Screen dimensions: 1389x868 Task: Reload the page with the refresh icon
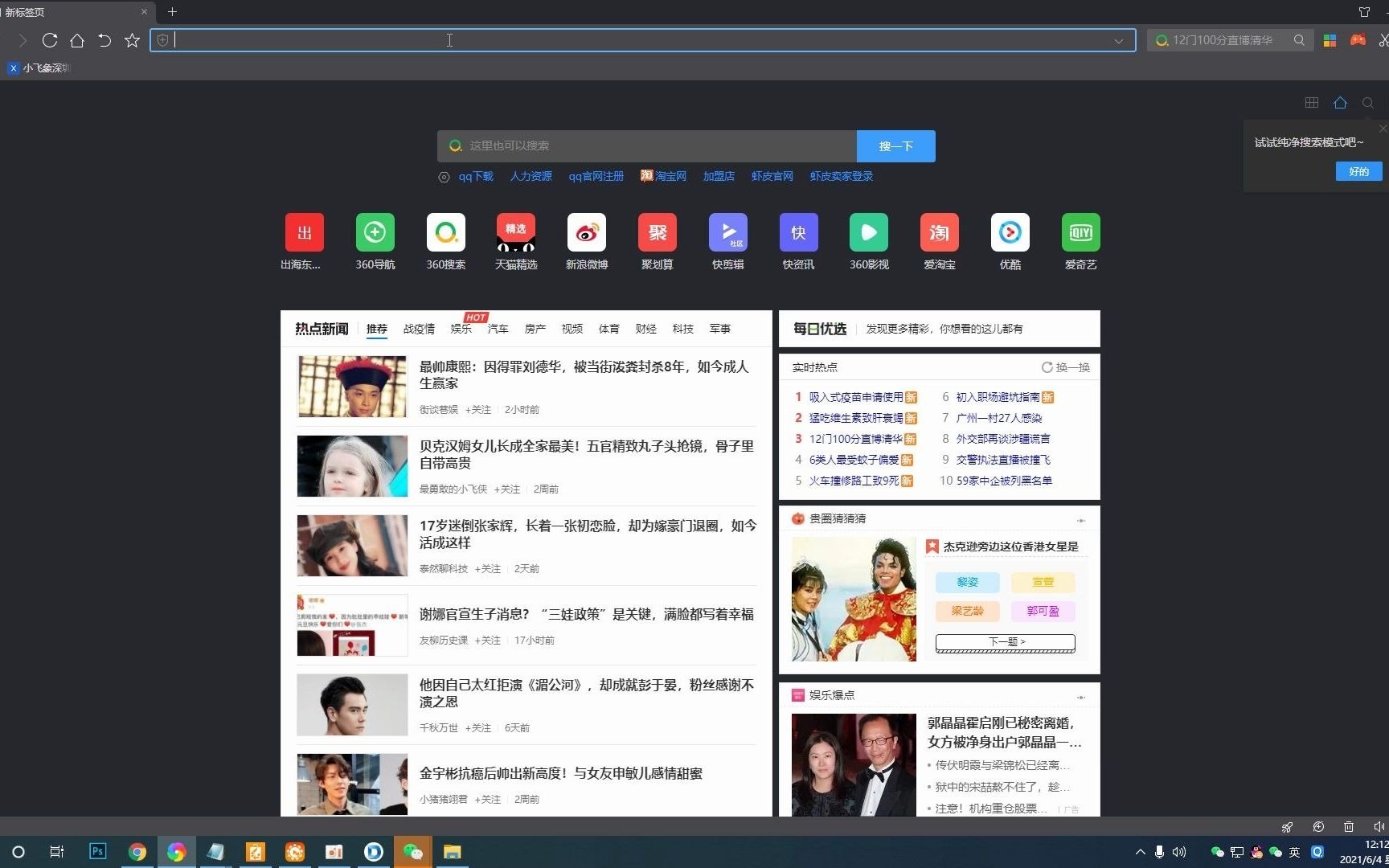pos(50,40)
